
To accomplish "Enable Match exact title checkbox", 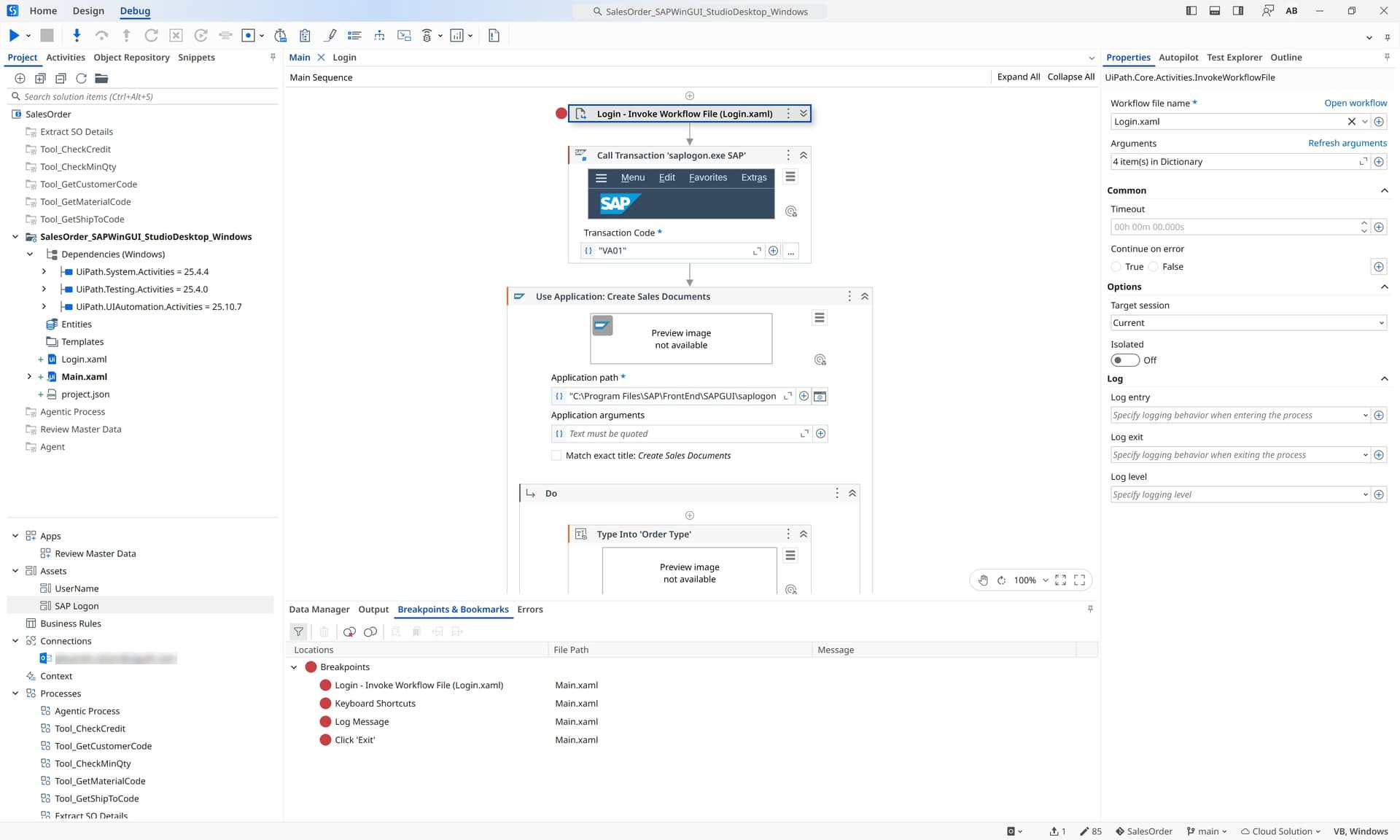I will click(556, 455).
